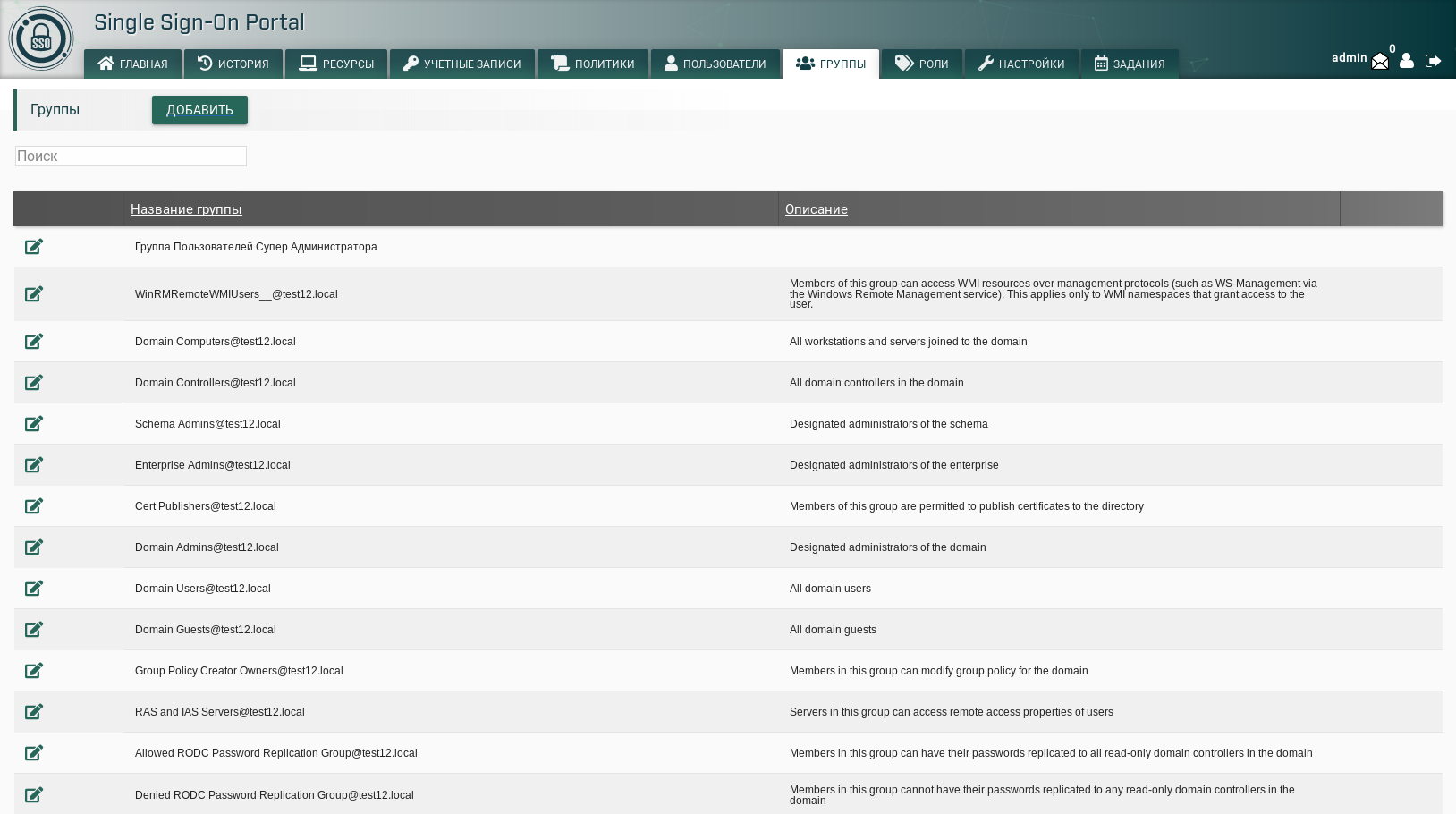Edit the RAS and IAS Servers group

coord(34,712)
